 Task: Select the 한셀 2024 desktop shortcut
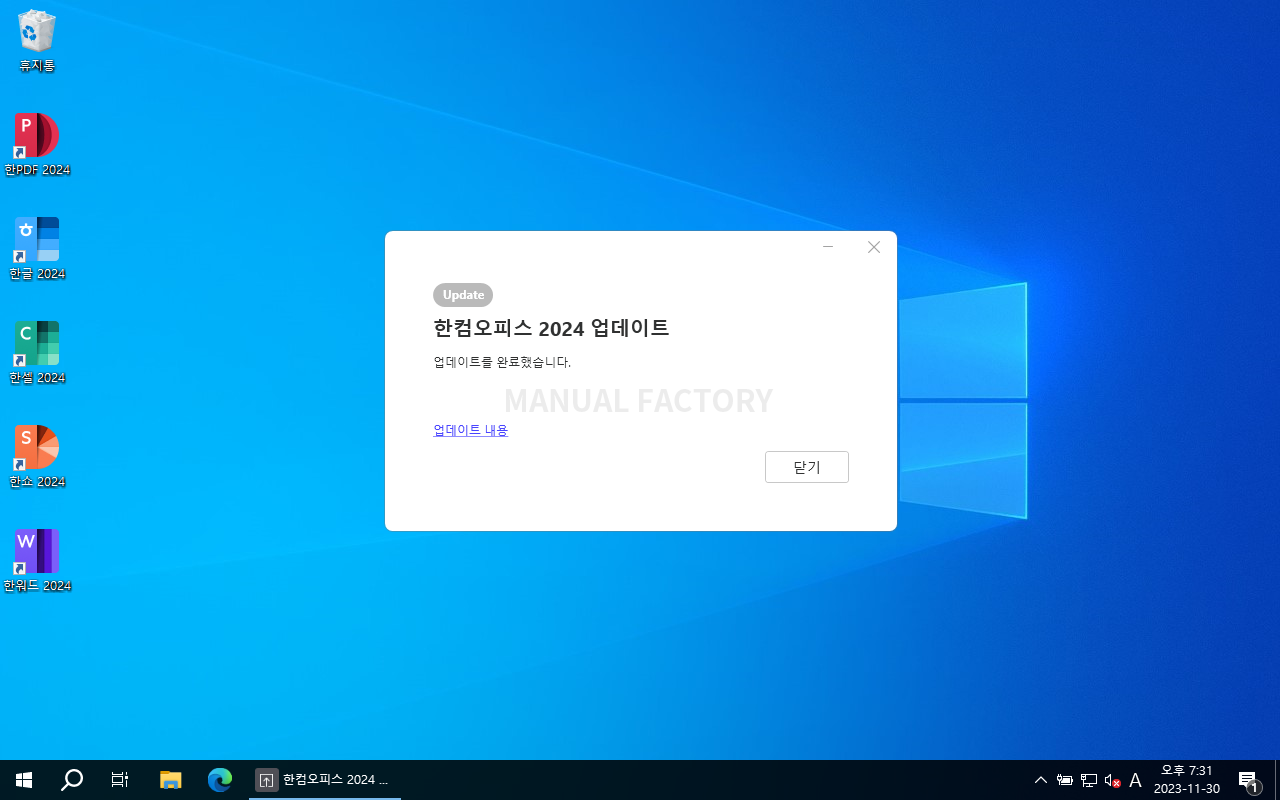point(37,353)
